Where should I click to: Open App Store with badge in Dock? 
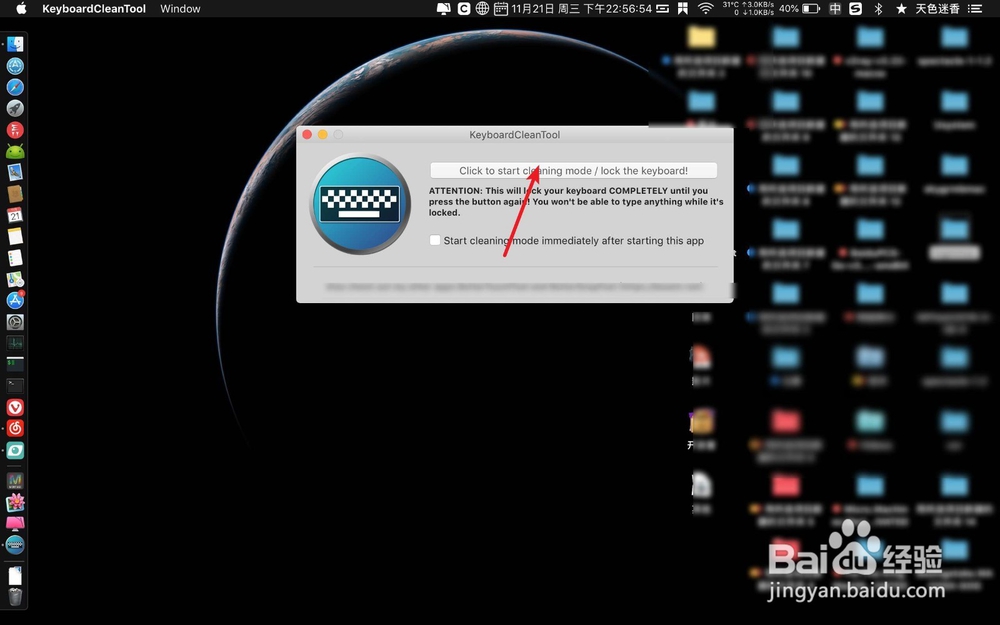tap(15, 300)
